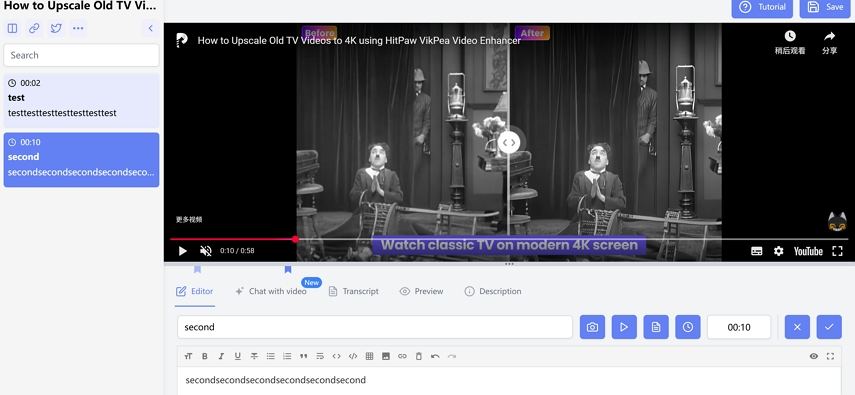
Task: Open the Transcript tab
Action: (x=354, y=291)
